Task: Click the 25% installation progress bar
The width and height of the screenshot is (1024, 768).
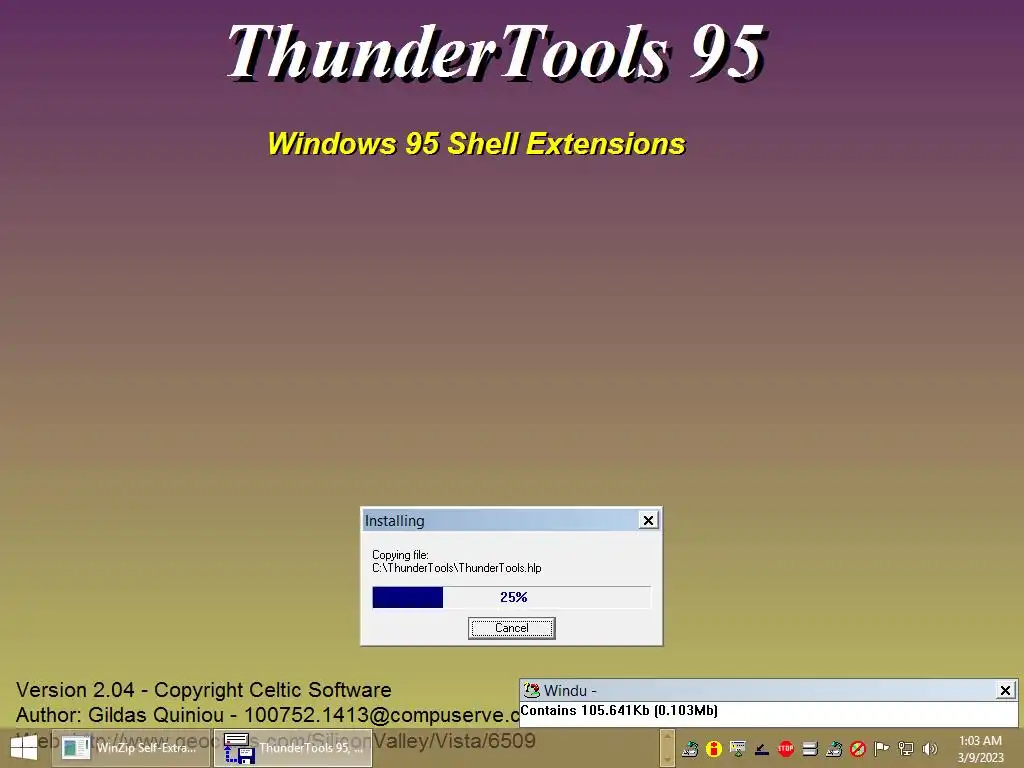Action: click(511, 598)
